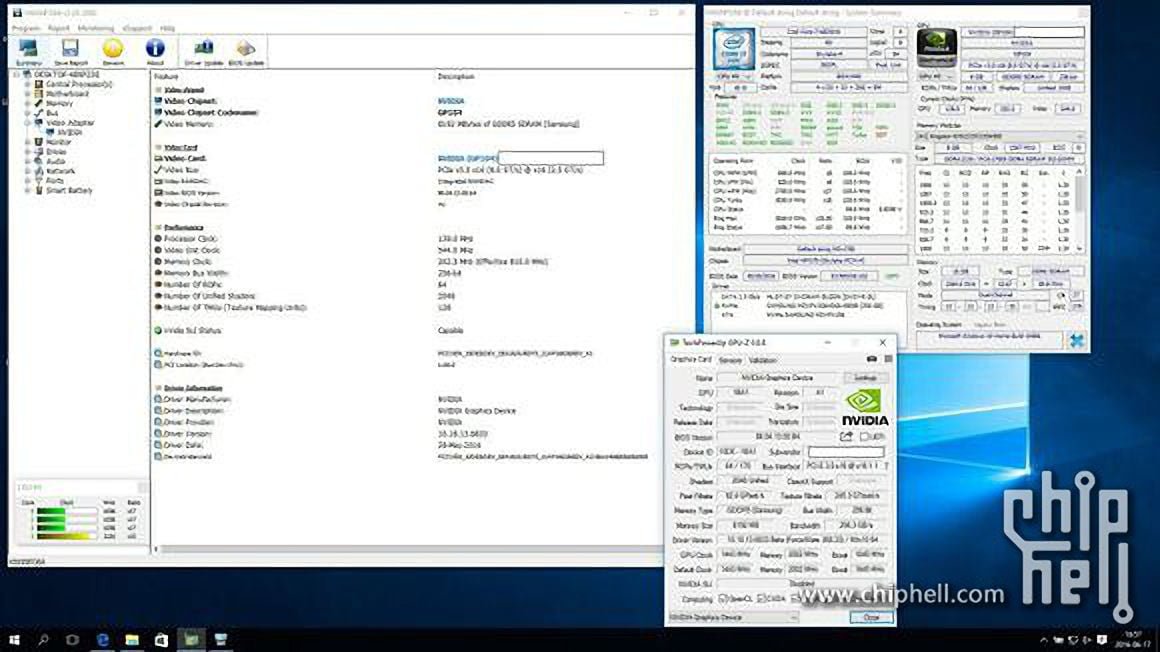
Task: Click the Save Report floppy icon
Action: 70,51
